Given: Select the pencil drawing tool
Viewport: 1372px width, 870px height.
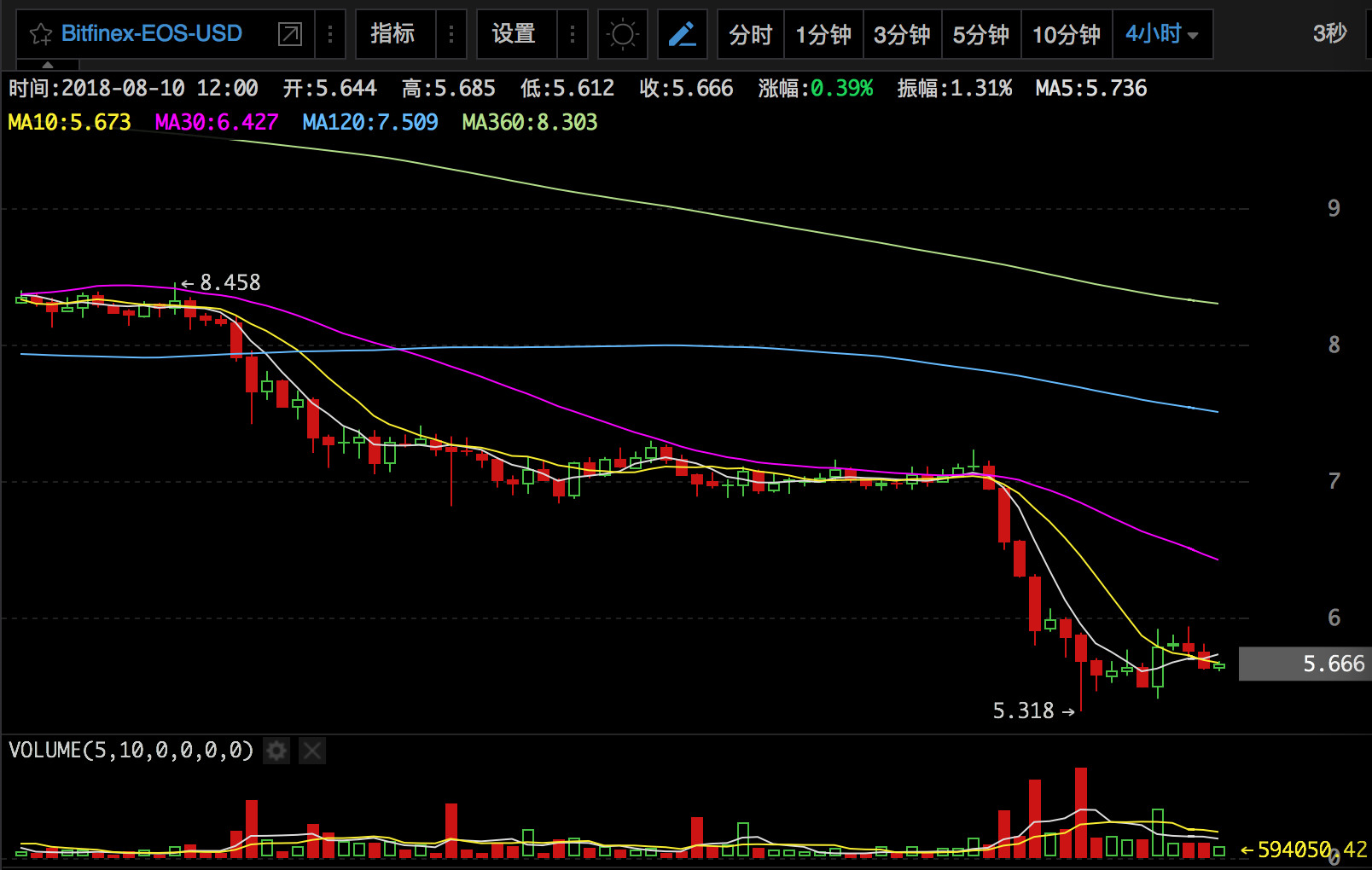Looking at the screenshot, I should pyautogui.click(x=683, y=34).
